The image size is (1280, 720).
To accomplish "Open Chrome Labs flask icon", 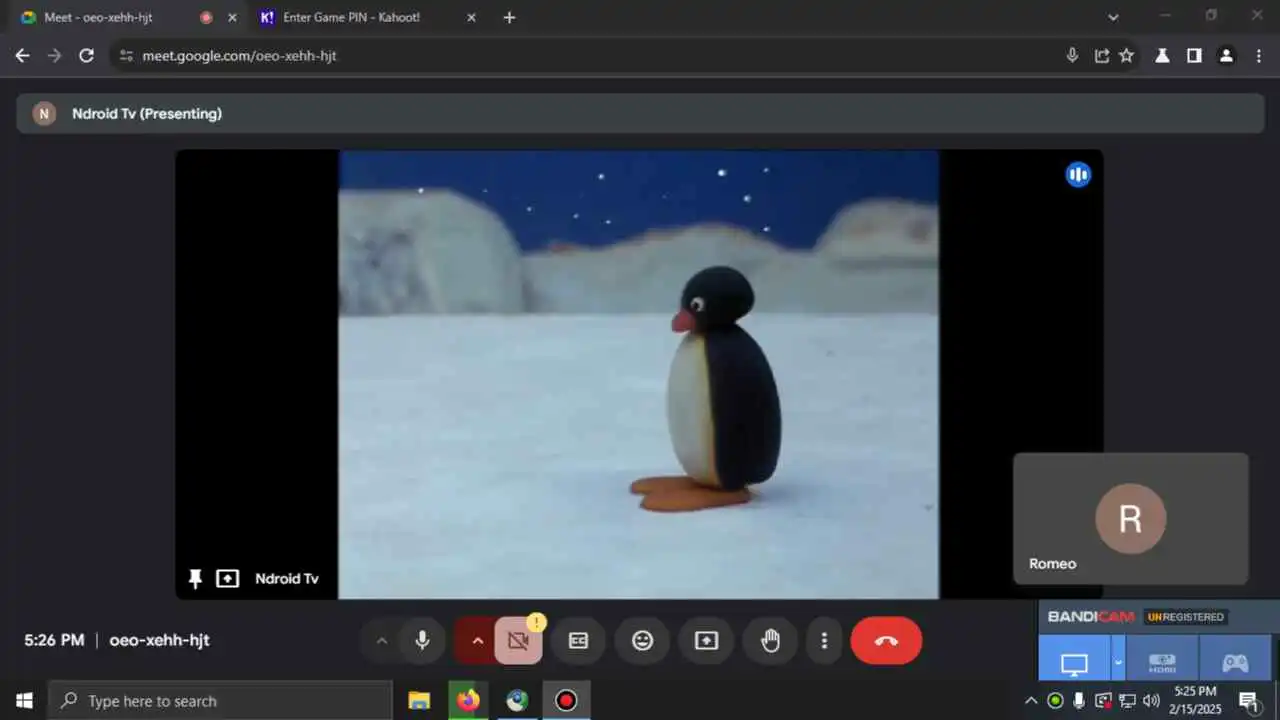I will [1162, 56].
